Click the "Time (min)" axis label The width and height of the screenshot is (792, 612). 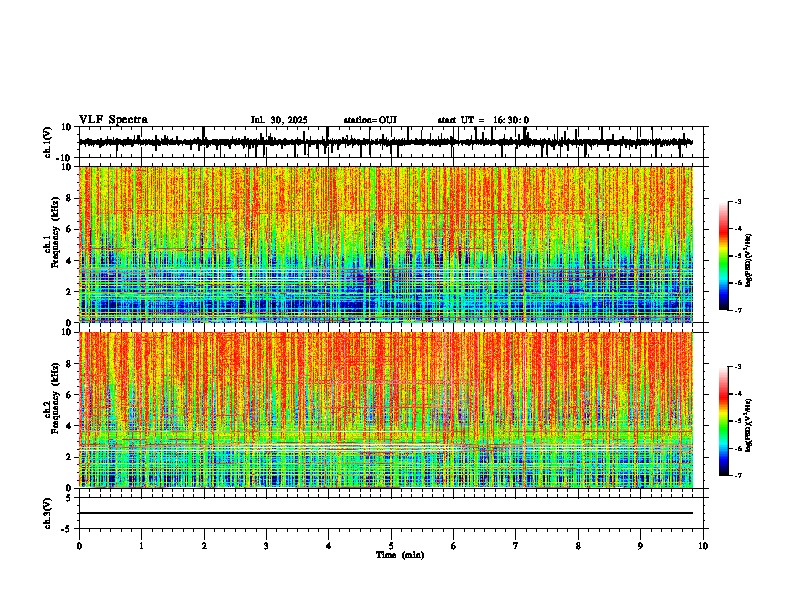[x=400, y=555]
